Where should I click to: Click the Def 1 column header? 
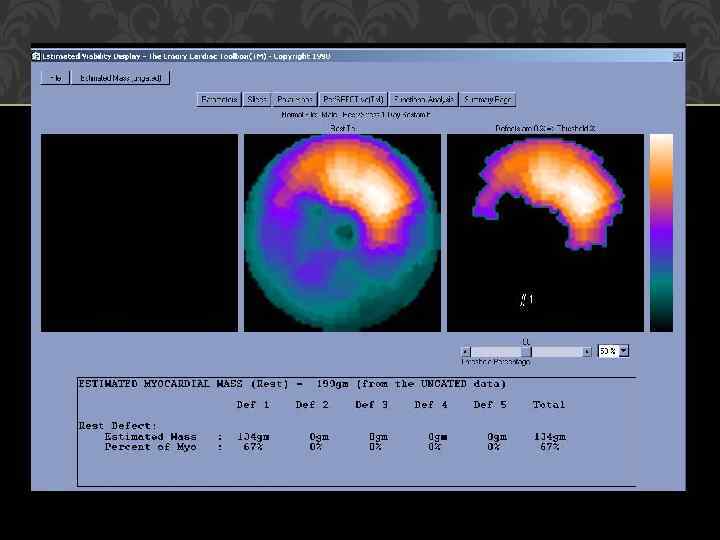click(x=253, y=405)
